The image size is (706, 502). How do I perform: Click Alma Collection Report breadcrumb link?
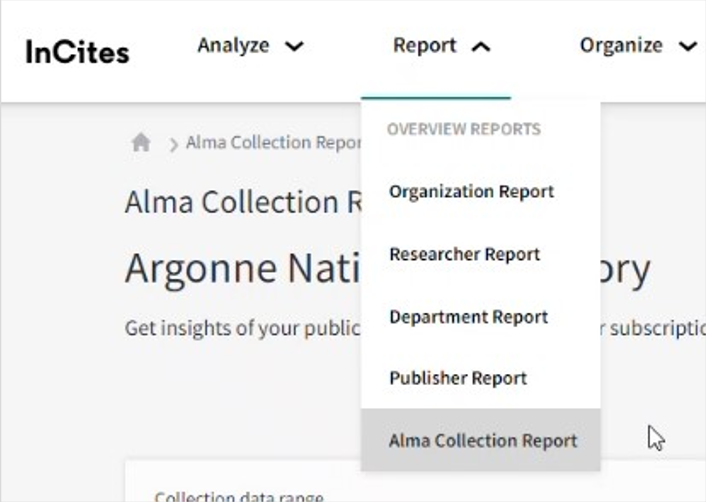coord(273,143)
